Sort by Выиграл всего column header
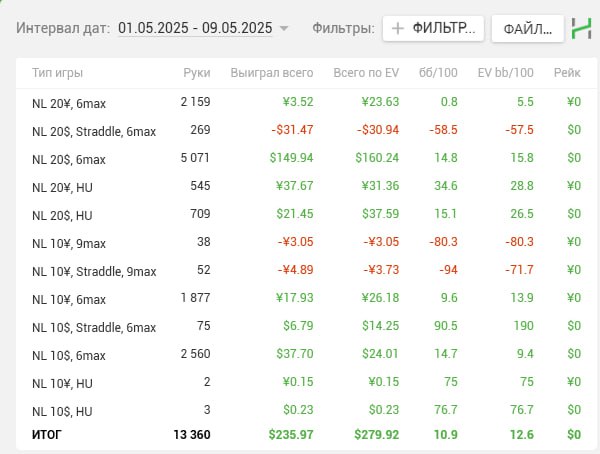Screen dimensions: 600x454 point(272,73)
